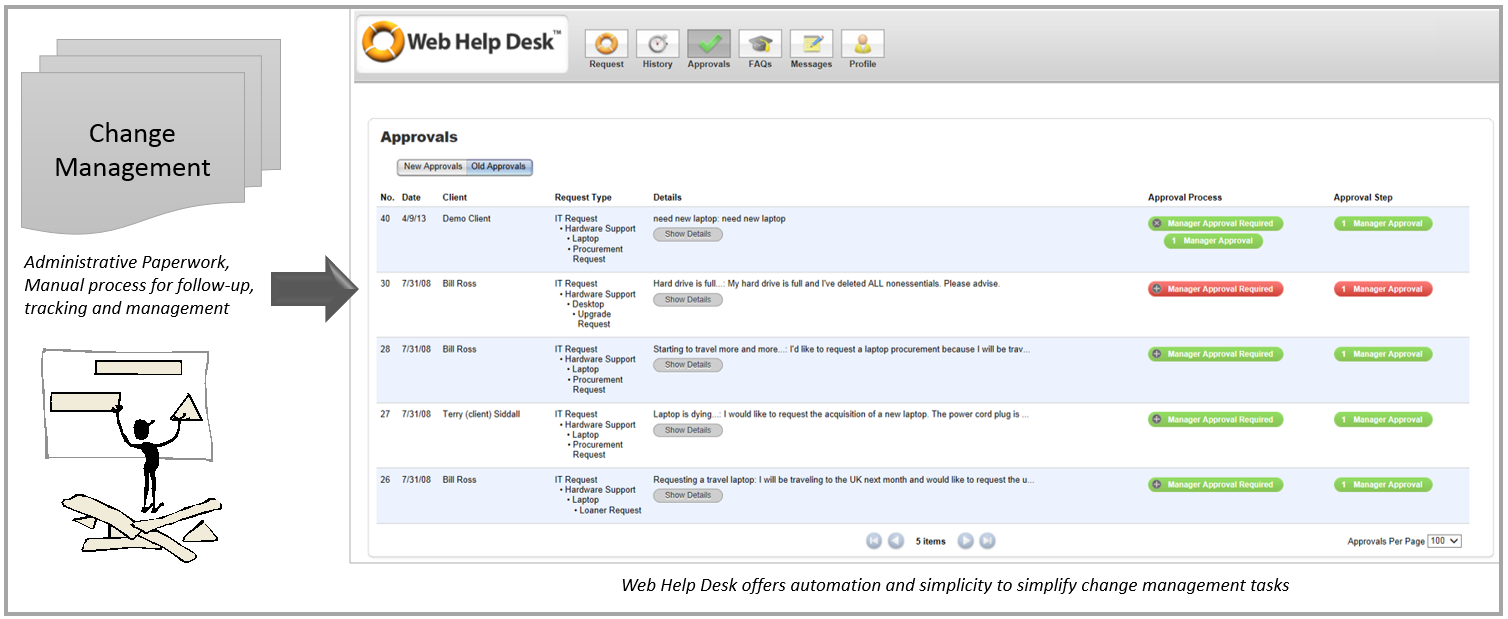Click Approval Step badge for request 28
The height and width of the screenshot is (619, 1508).
click(x=1383, y=354)
